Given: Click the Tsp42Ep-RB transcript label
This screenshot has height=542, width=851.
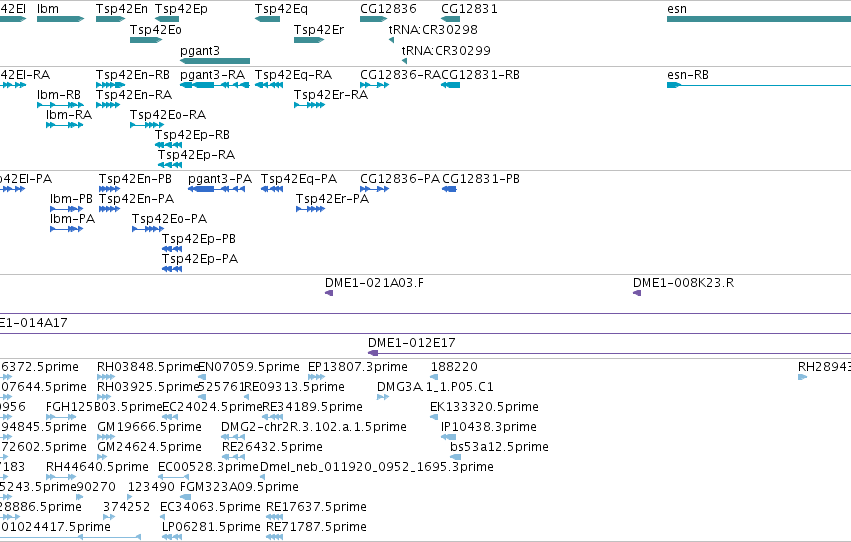Looking at the screenshot, I should coord(192,135).
